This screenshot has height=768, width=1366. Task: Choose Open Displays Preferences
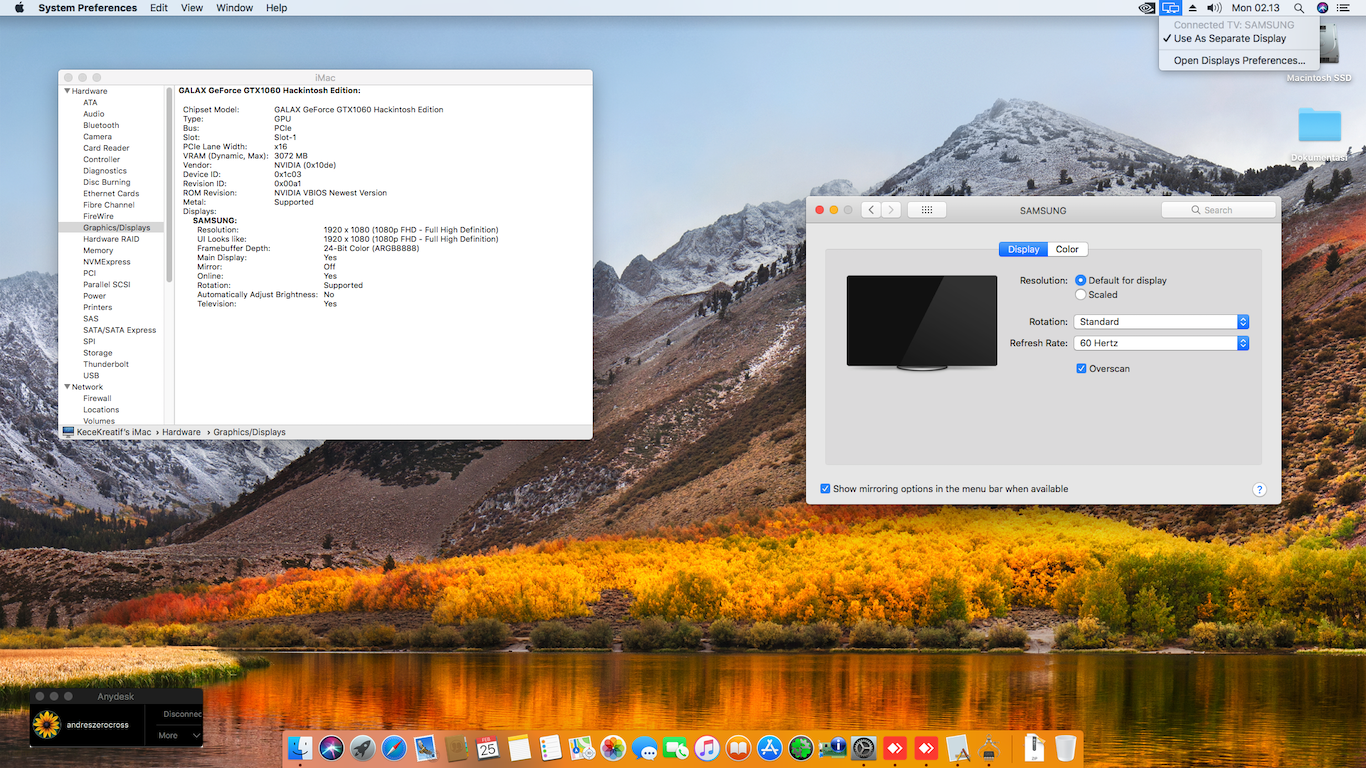[x=1239, y=61]
